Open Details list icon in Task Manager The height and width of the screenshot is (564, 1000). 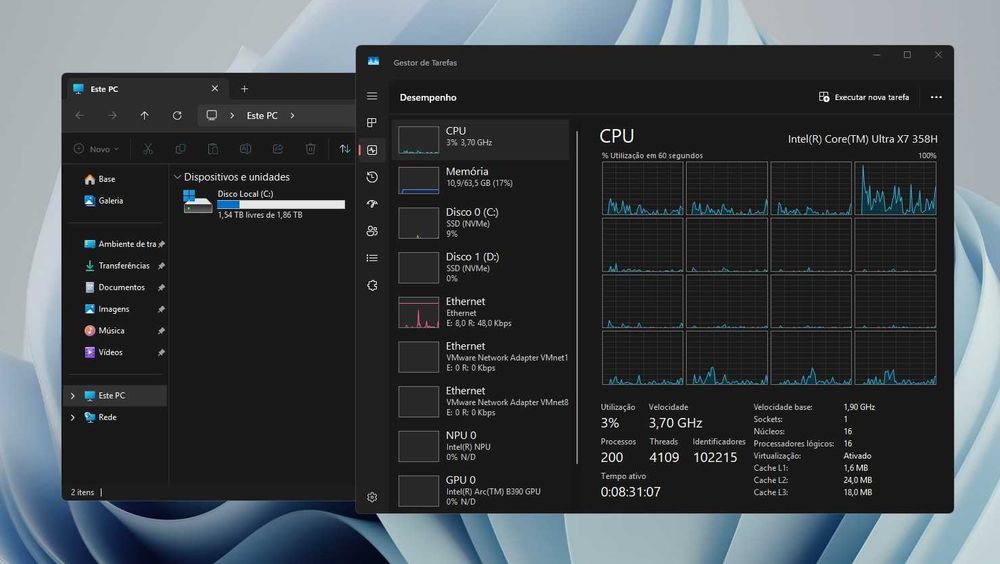(372, 258)
